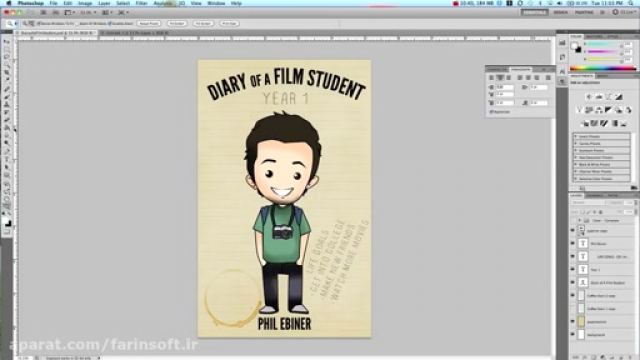Select the Hand tool
The height and width of the screenshot is (360, 640).
click(7, 199)
